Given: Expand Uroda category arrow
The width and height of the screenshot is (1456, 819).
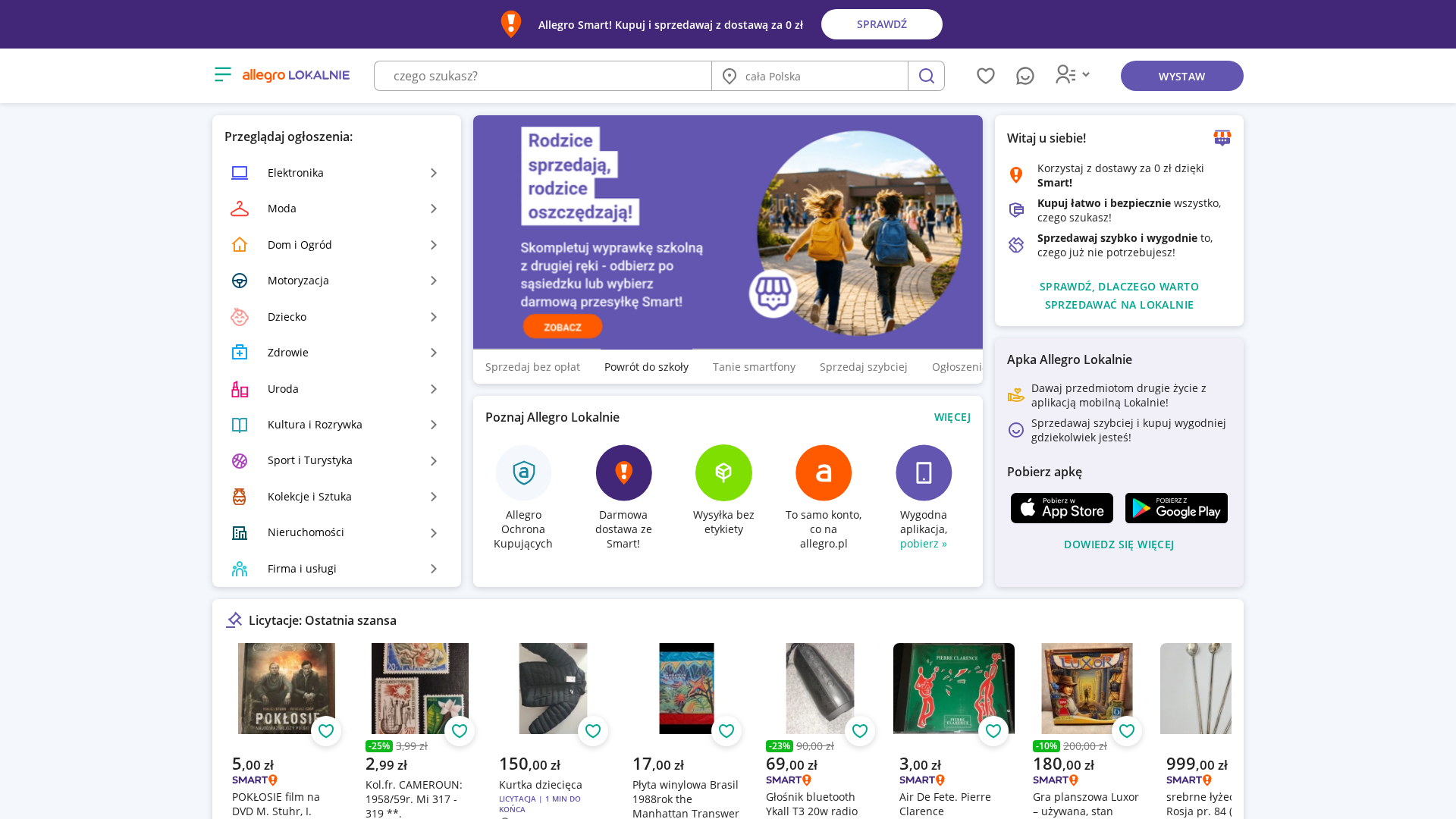Looking at the screenshot, I should (434, 389).
